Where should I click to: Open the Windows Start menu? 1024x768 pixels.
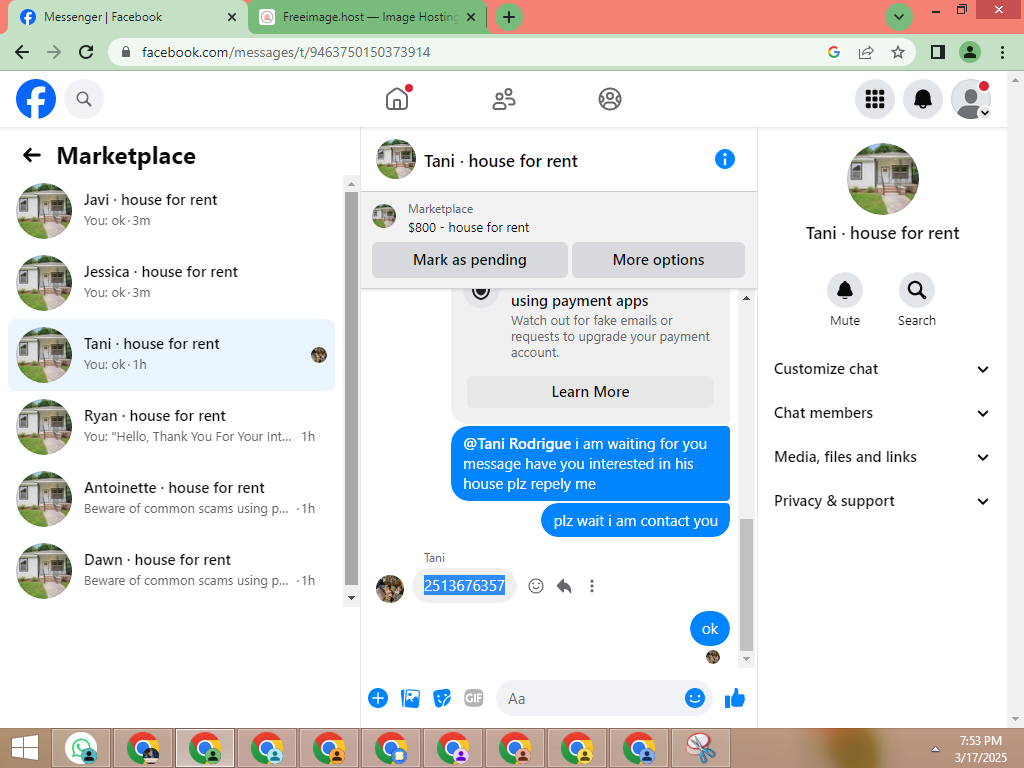[x=25, y=748]
